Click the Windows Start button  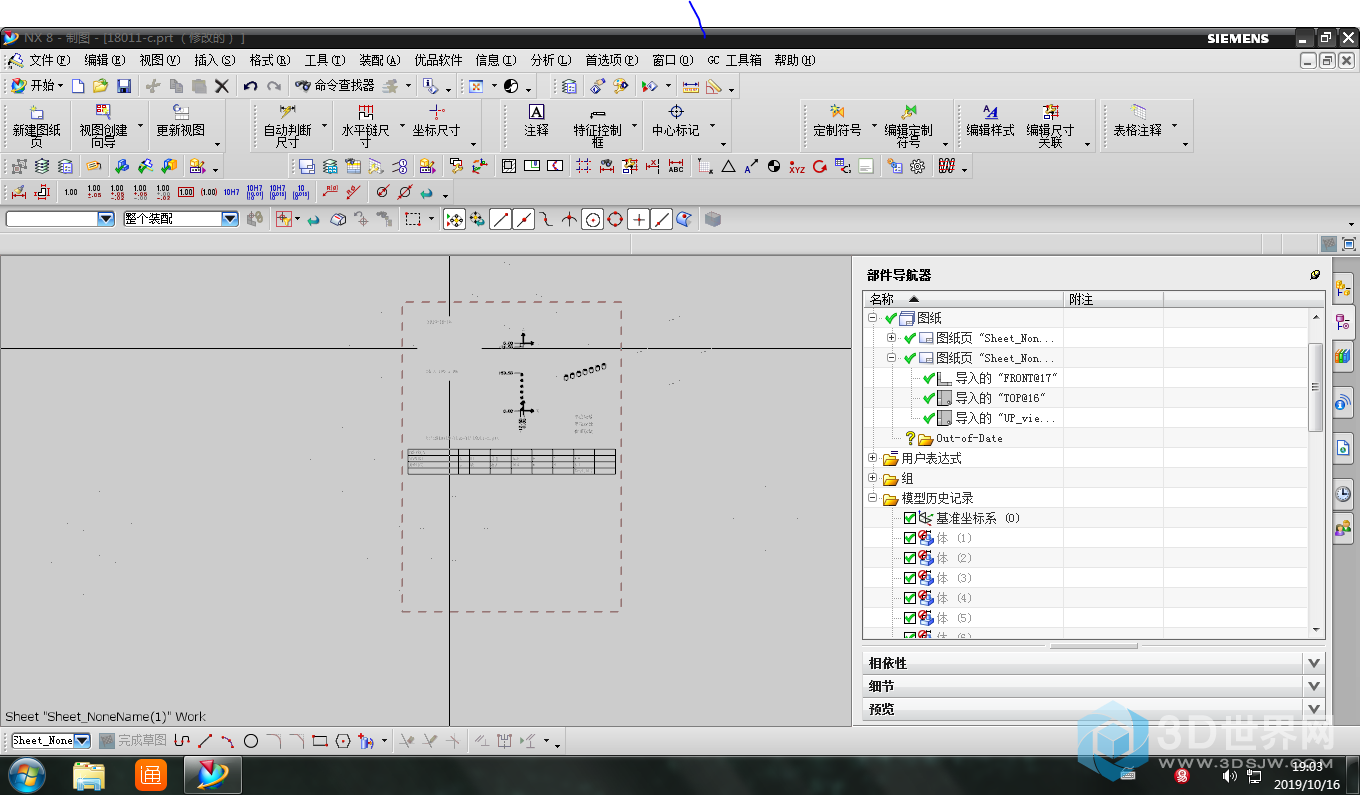[x=26, y=774]
